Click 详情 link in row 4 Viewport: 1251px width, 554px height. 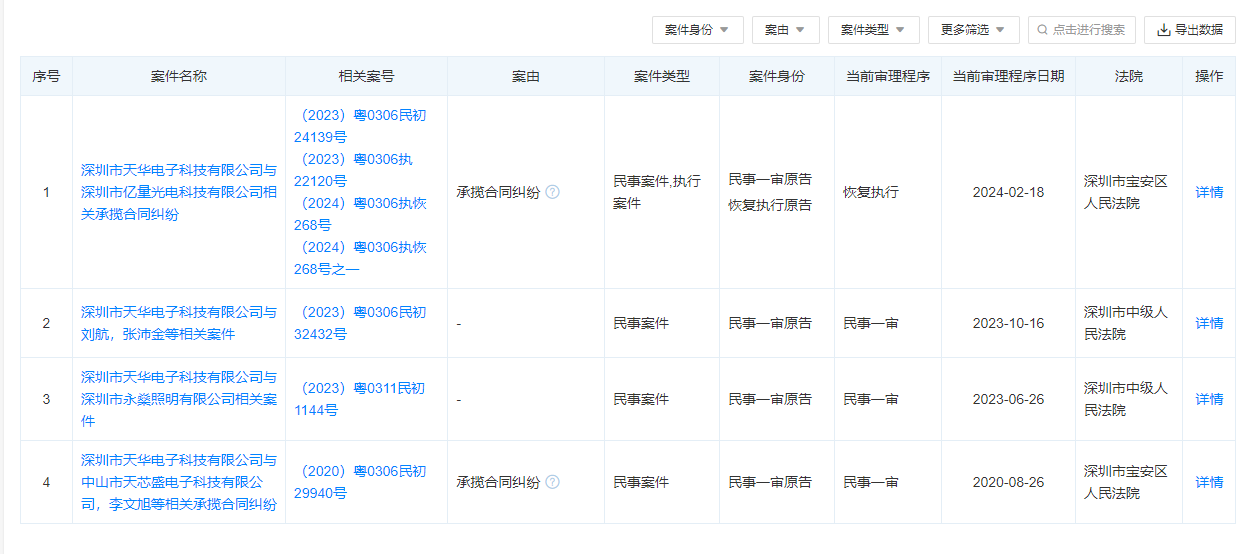pyautogui.click(x=1209, y=482)
